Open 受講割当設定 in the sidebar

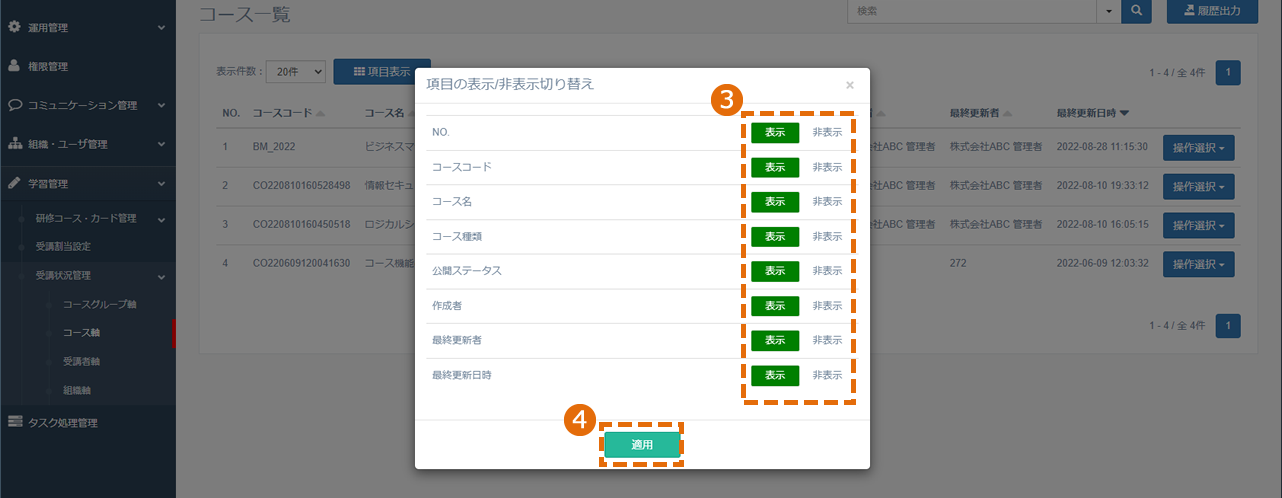click(x=63, y=246)
